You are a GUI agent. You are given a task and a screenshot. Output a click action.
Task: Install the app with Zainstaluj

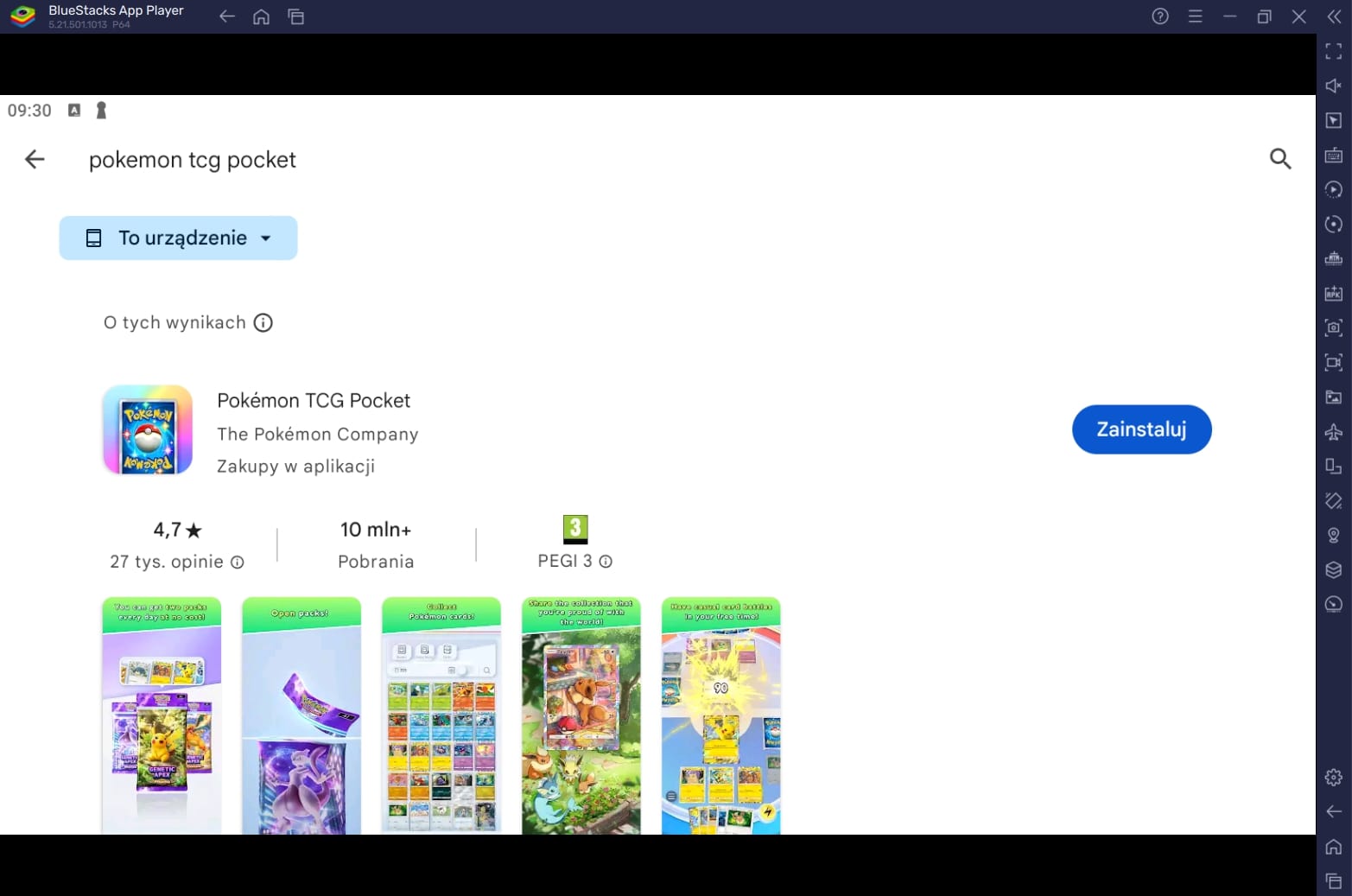coord(1141,429)
